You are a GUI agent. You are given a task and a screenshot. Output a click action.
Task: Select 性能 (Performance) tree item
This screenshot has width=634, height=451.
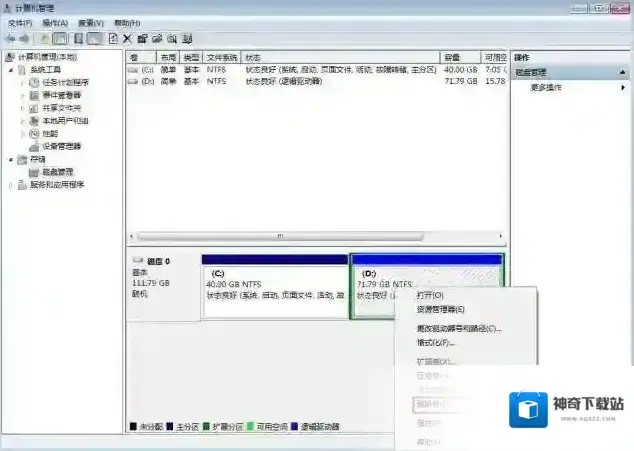(x=49, y=133)
